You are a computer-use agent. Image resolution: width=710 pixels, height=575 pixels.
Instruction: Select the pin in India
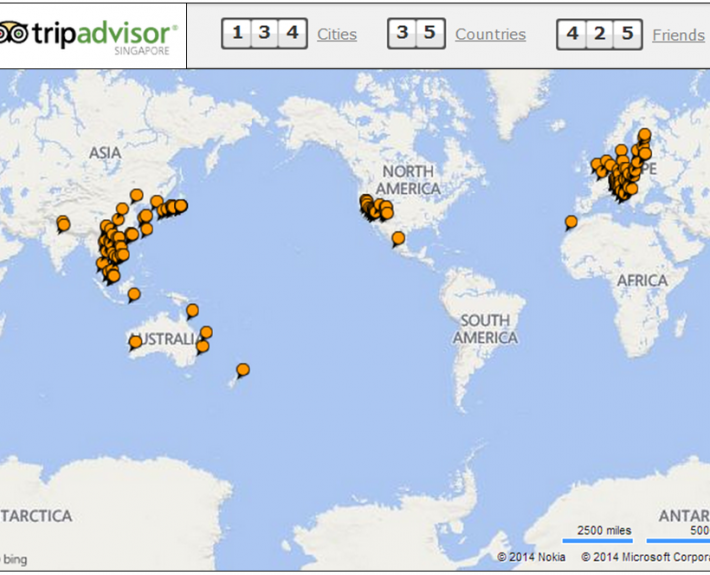coord(64,223)
